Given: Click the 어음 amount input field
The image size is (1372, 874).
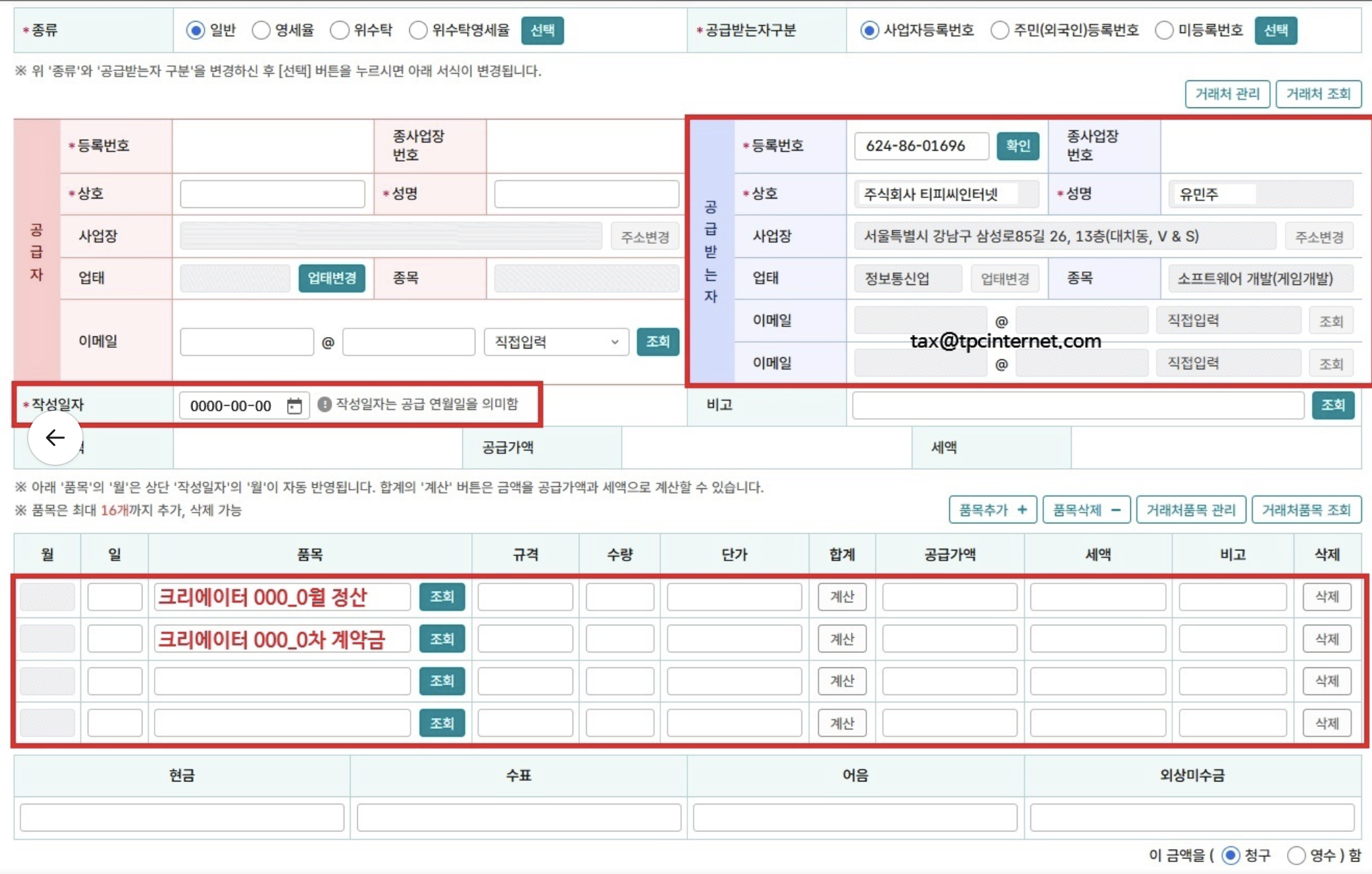Looking at the screenshot, I should pyautogui.click(x=855, y=817).
